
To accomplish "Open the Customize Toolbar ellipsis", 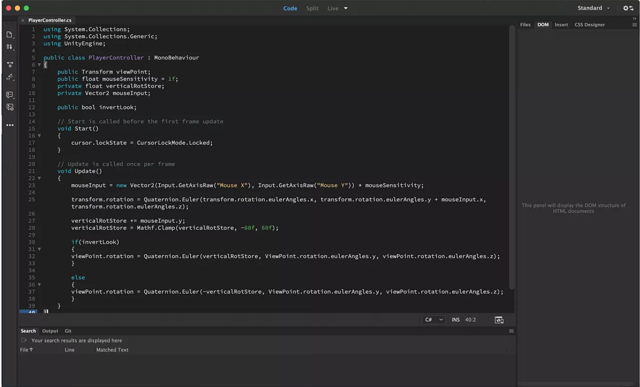I will click(x=10, y=125).
